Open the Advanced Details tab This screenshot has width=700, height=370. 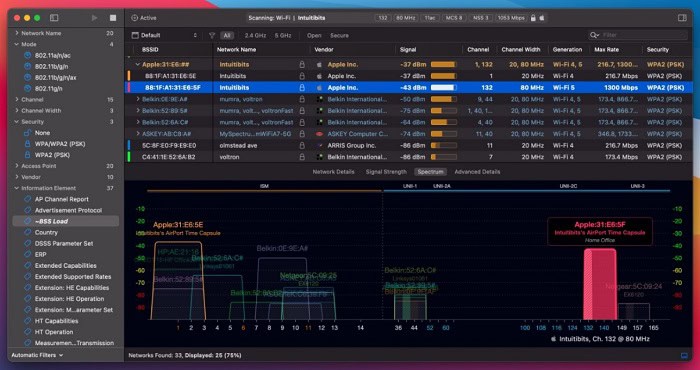(477, 172)
